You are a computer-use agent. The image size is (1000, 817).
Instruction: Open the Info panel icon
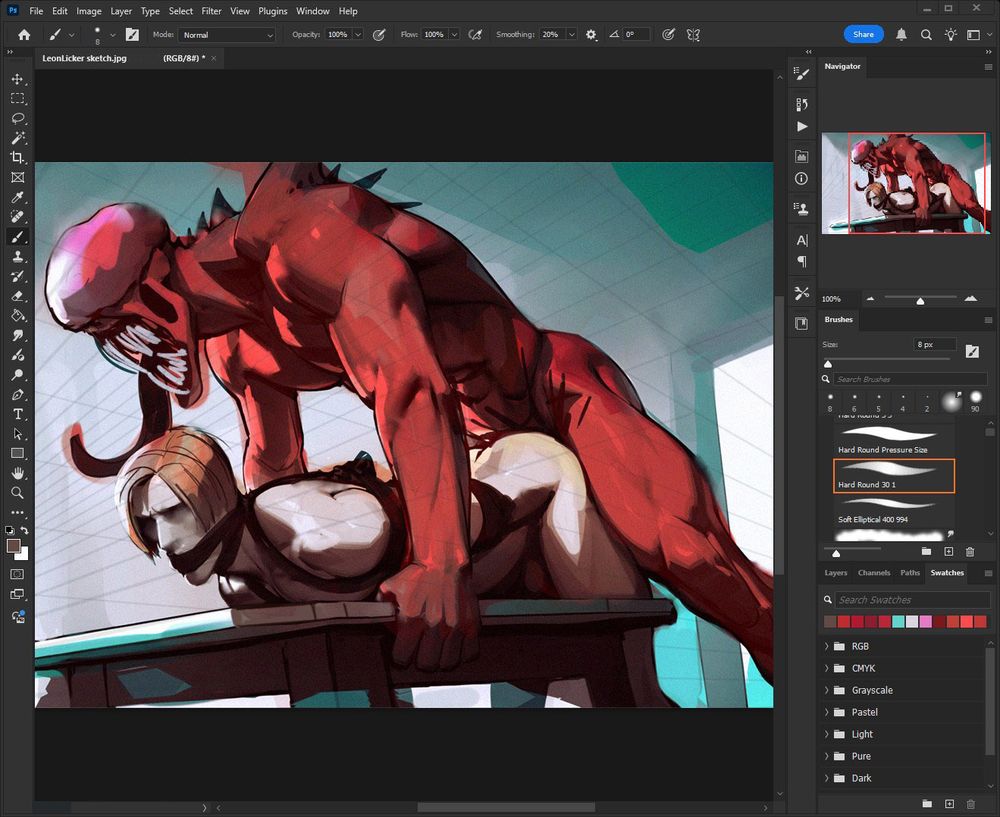coord(802,179)
